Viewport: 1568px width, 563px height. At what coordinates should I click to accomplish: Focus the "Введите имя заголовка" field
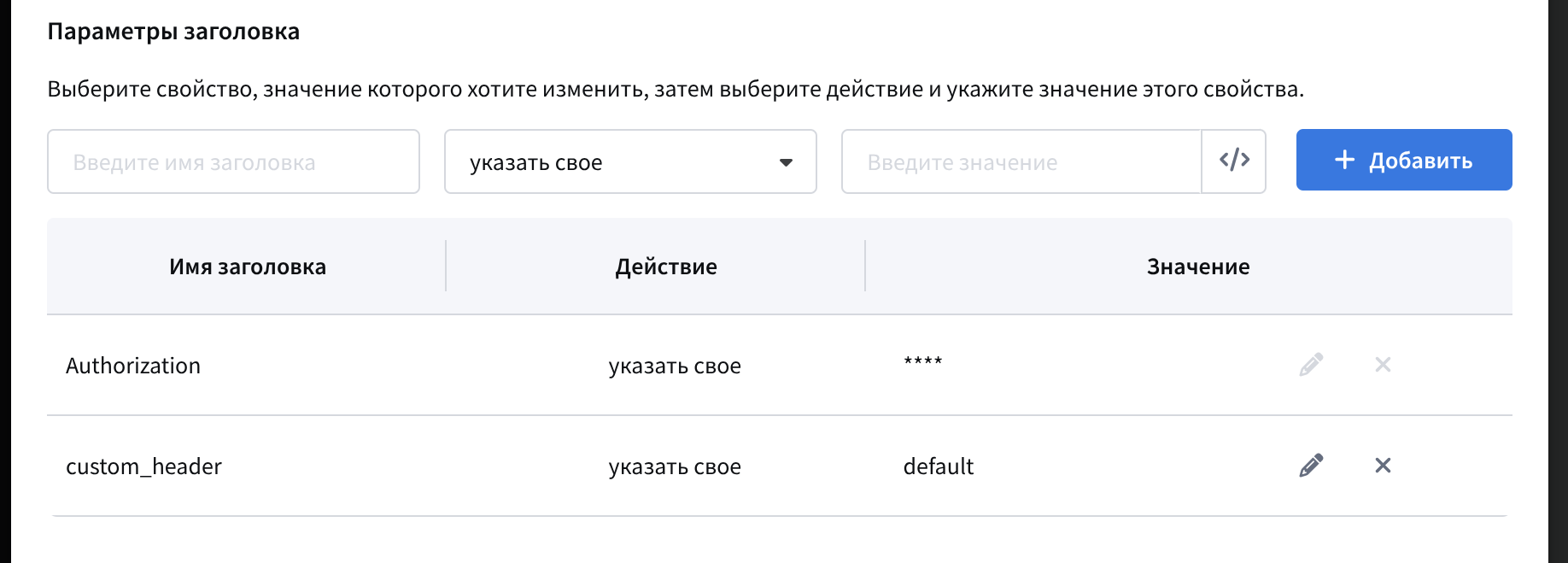[x=233, y=161]
